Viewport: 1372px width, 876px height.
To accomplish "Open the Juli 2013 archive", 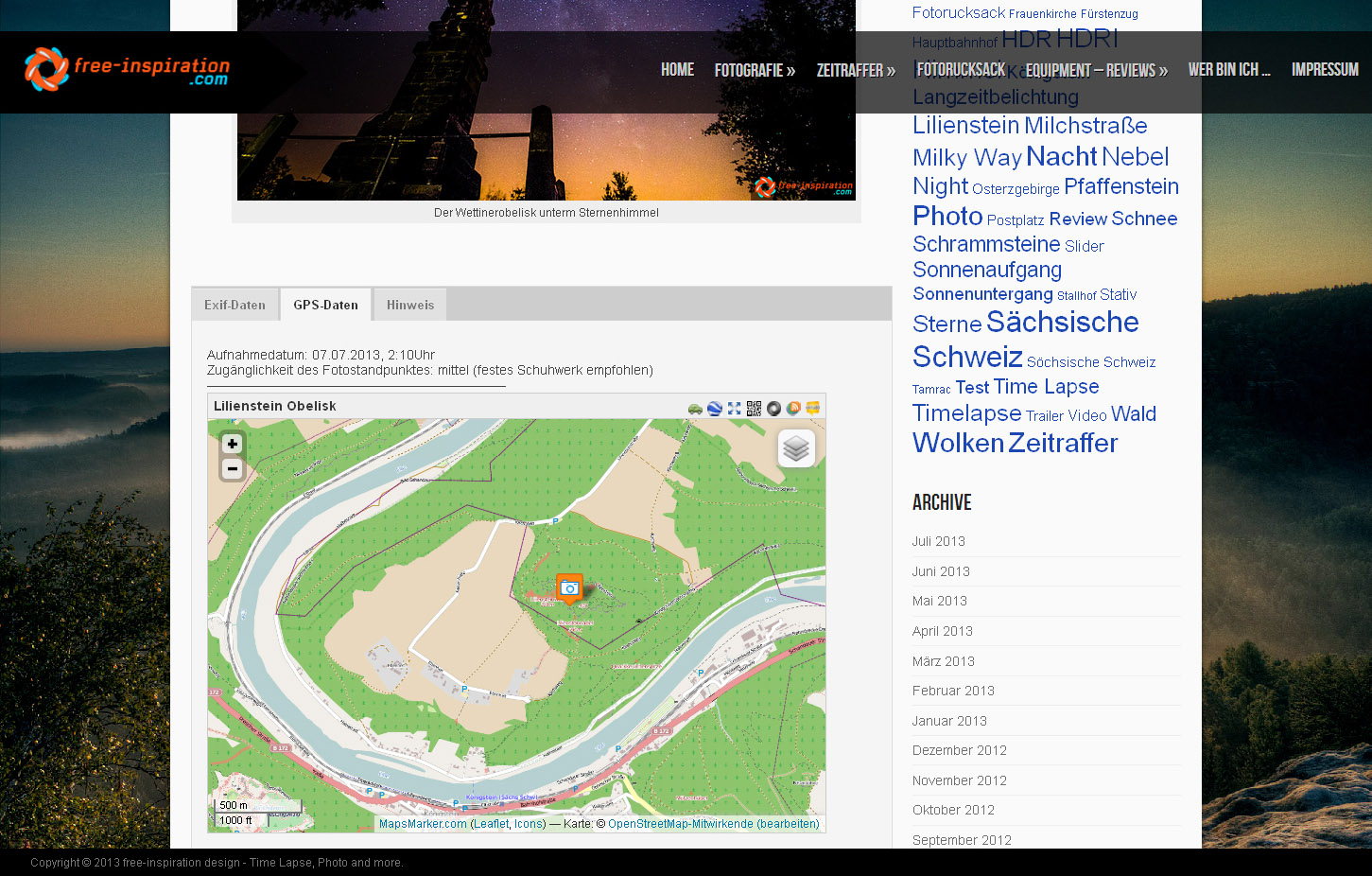I will click(939, 541).
